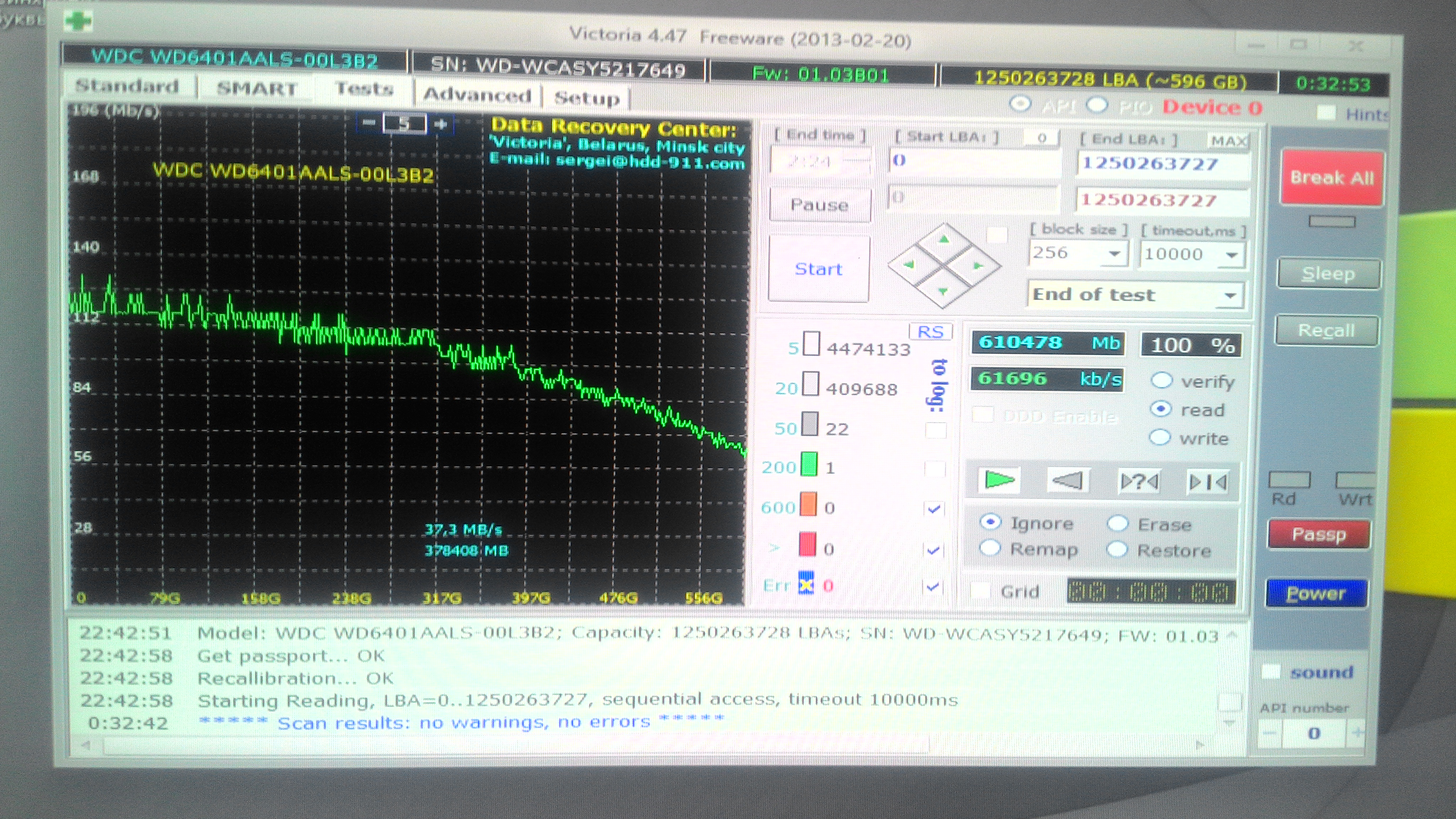1456x819 pixels.
Task: Click the minus button above the graph
Action: click(x=369, y=123)
